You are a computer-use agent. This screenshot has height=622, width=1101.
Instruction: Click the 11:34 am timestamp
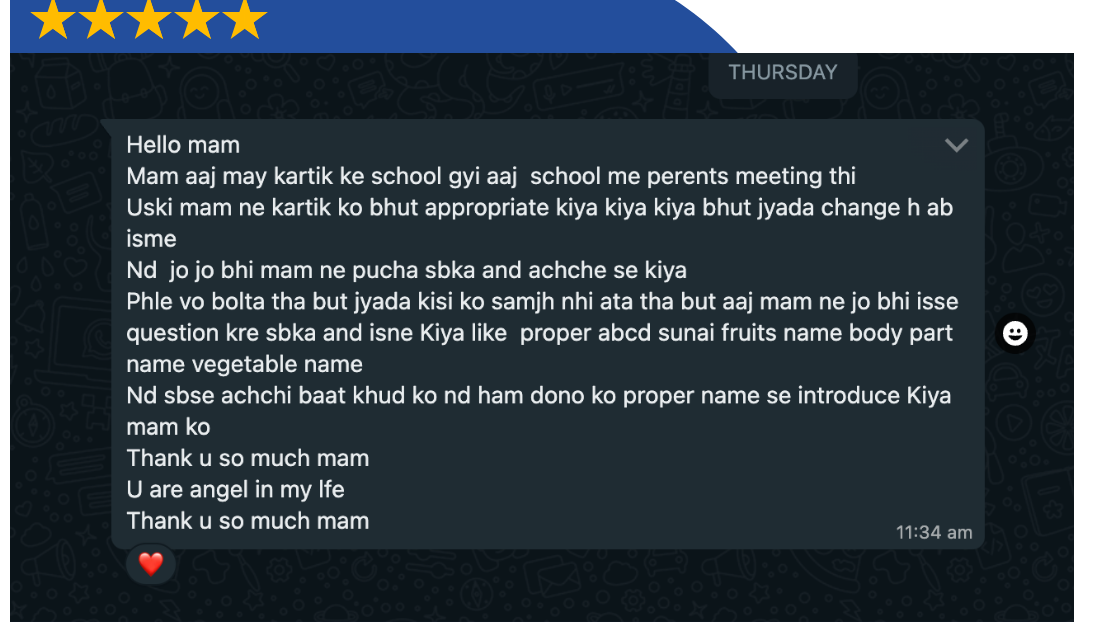933,532
